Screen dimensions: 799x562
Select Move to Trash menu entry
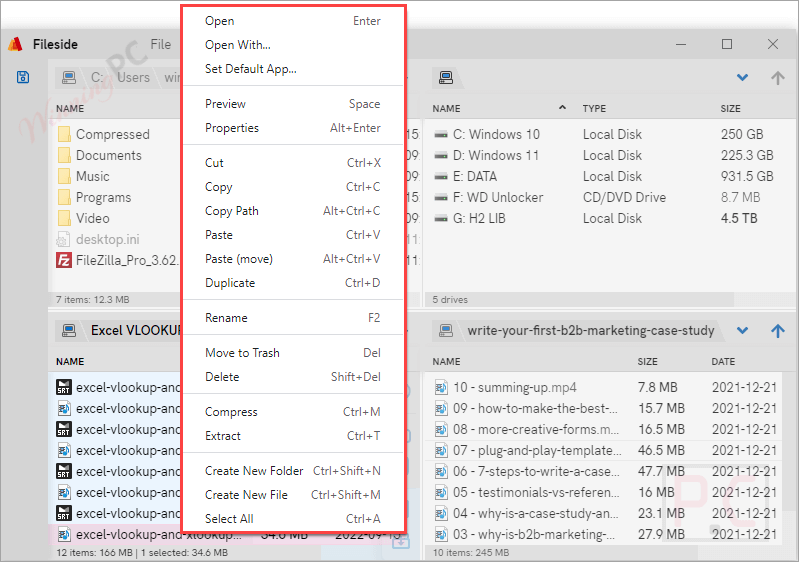tap(293, 353)
